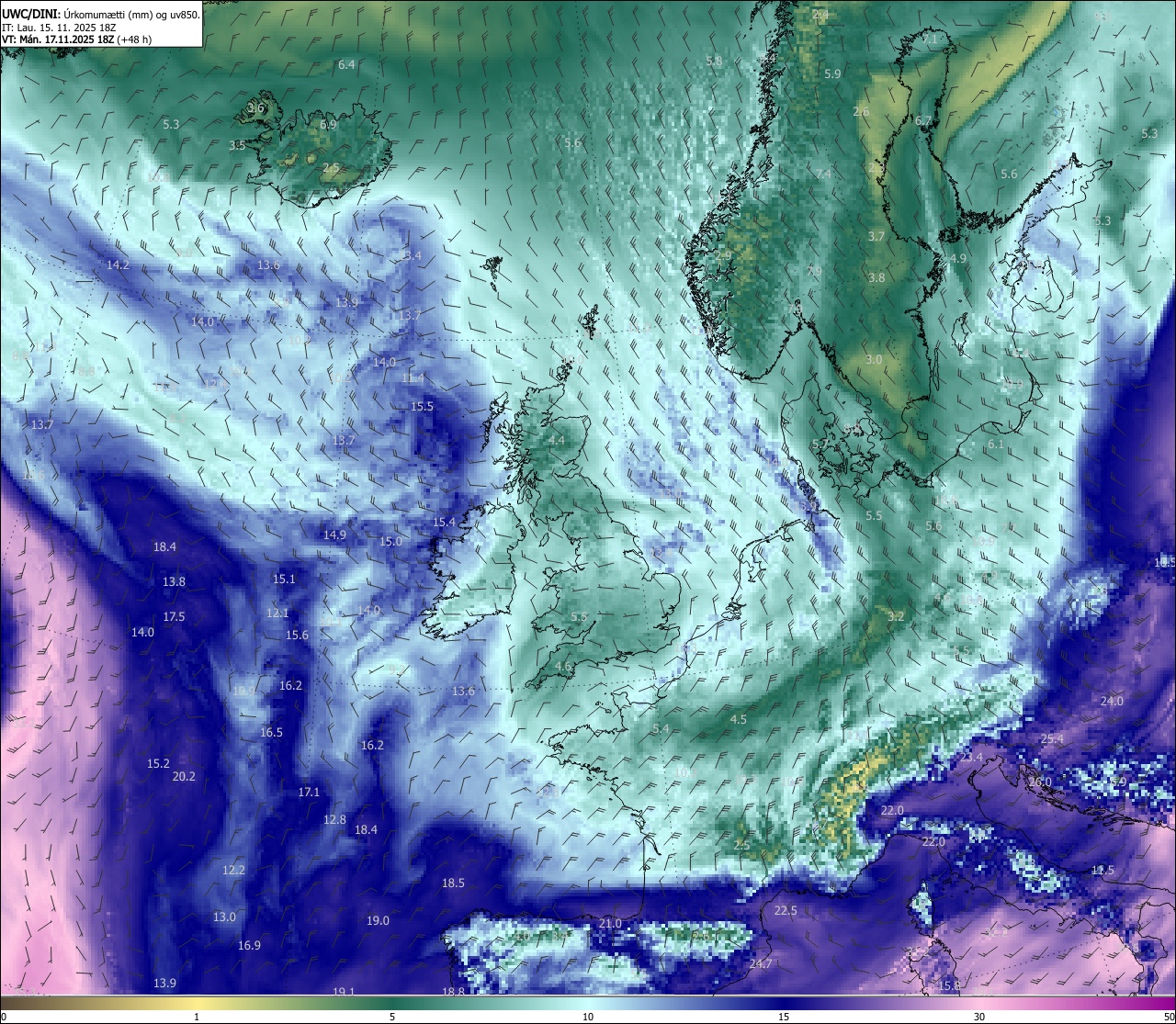Click the 17.5 value in the Atlantic
This screenshot has height=1024, width=1176.
click(174, 617)
